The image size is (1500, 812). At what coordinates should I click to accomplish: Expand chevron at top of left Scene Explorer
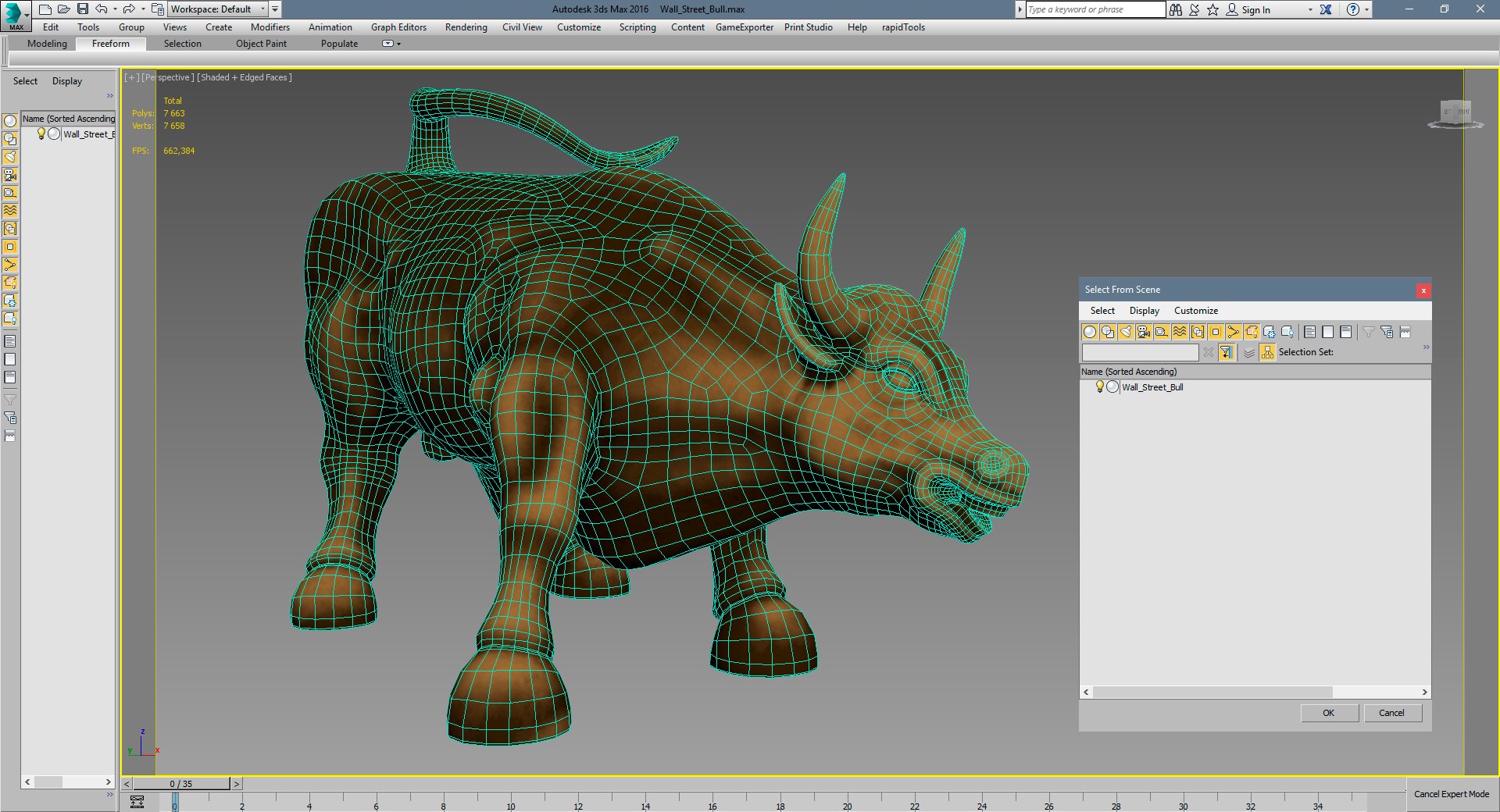click(x=110, y=96)
